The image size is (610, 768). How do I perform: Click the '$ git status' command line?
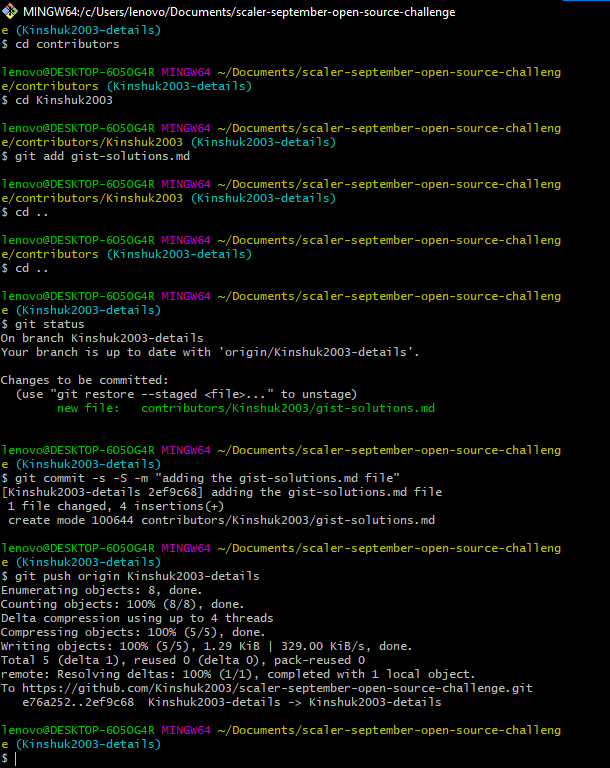(x=43, y=324)
